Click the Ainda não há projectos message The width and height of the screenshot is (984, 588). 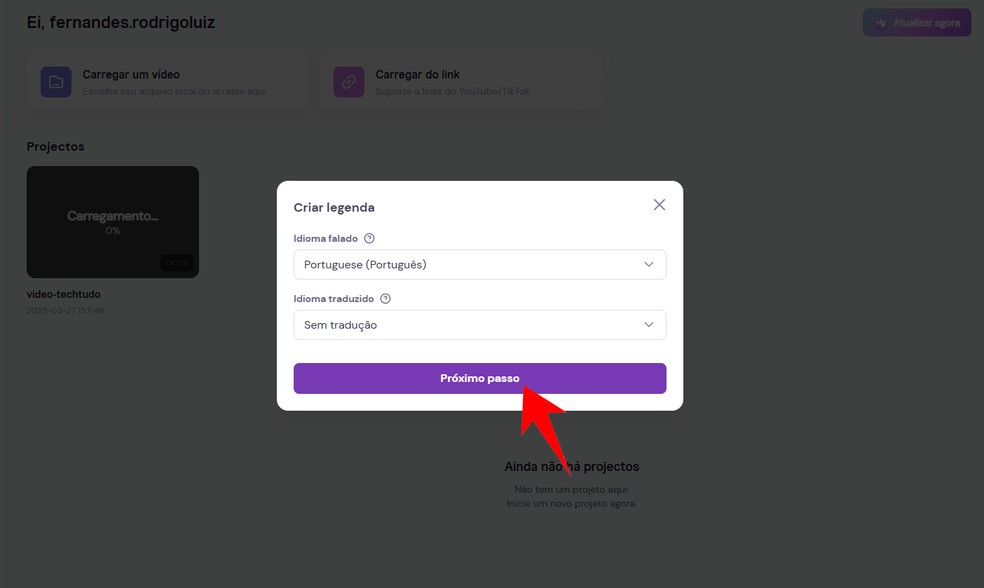[x=571, y=467]
